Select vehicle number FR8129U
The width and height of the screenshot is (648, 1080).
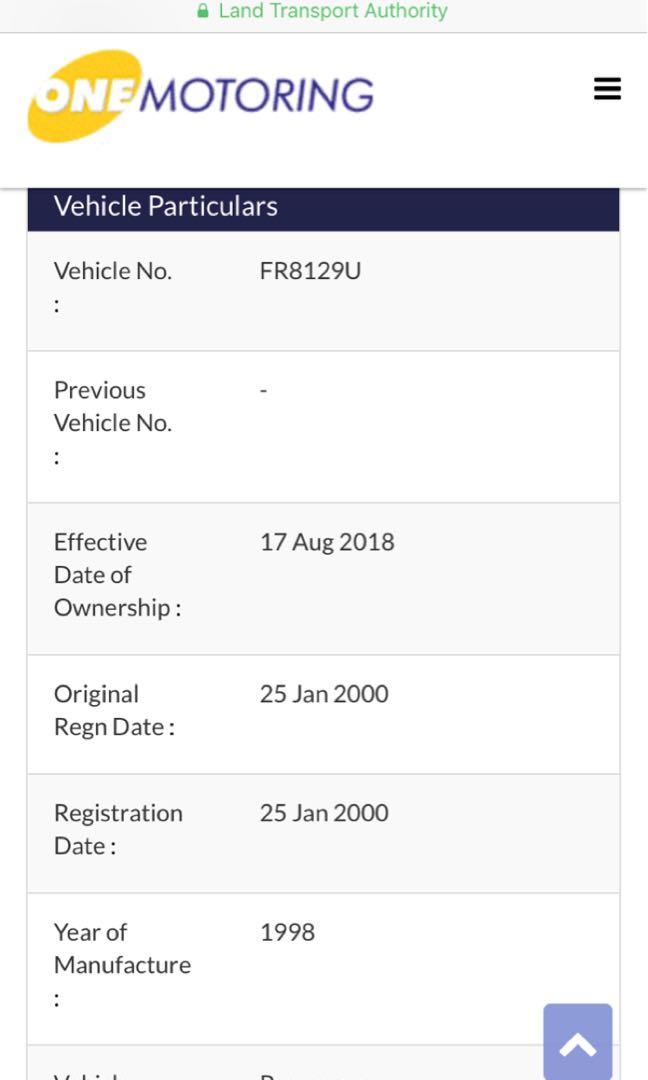310,271
